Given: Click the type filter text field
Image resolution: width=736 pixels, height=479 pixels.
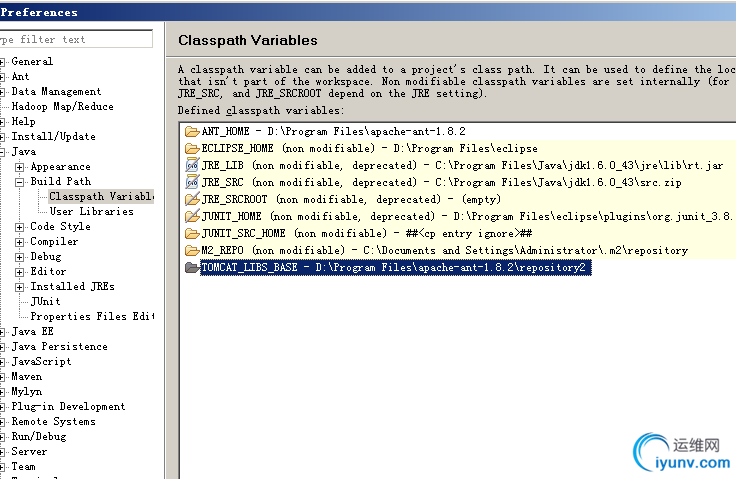Looking at the screenshot, I should pos(76,39).
